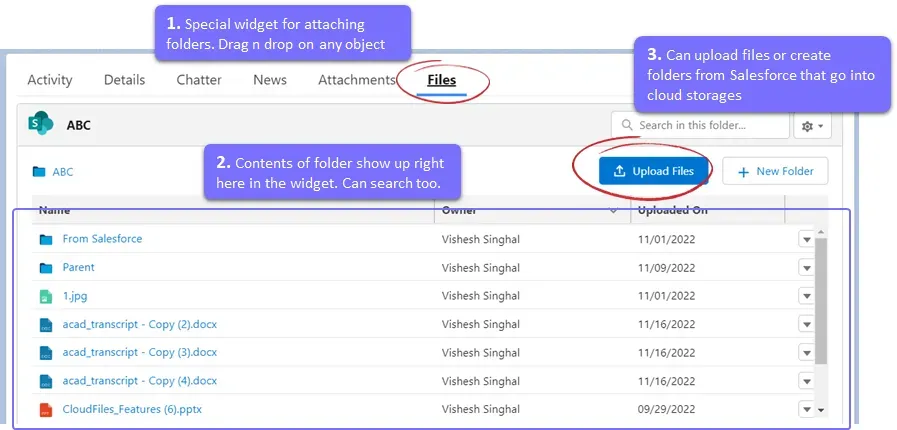Click the folder icon for From Salesforce
Screen dimensions: 897x430
[46, 239]
